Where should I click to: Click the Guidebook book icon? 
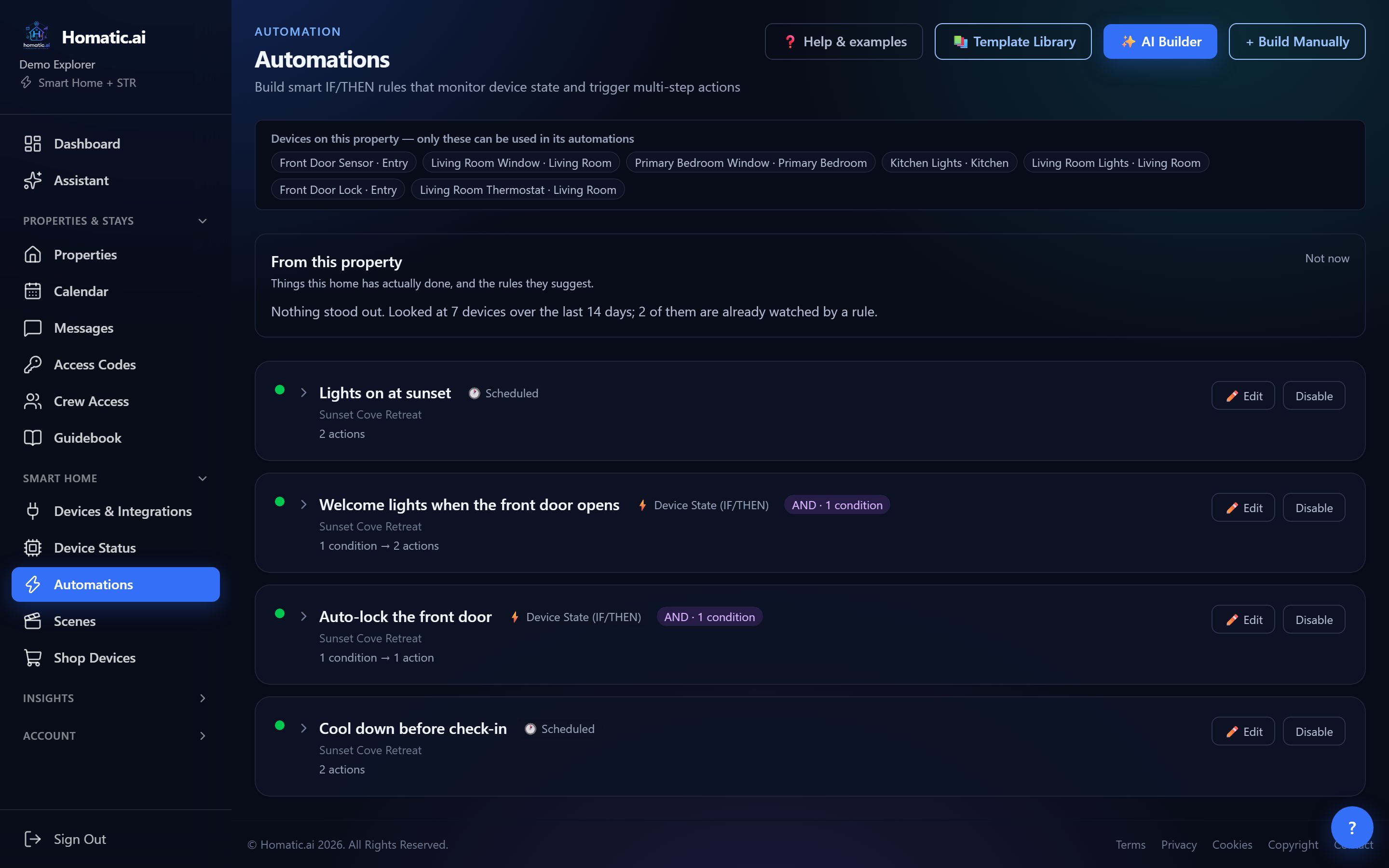[x=33, y=437]
